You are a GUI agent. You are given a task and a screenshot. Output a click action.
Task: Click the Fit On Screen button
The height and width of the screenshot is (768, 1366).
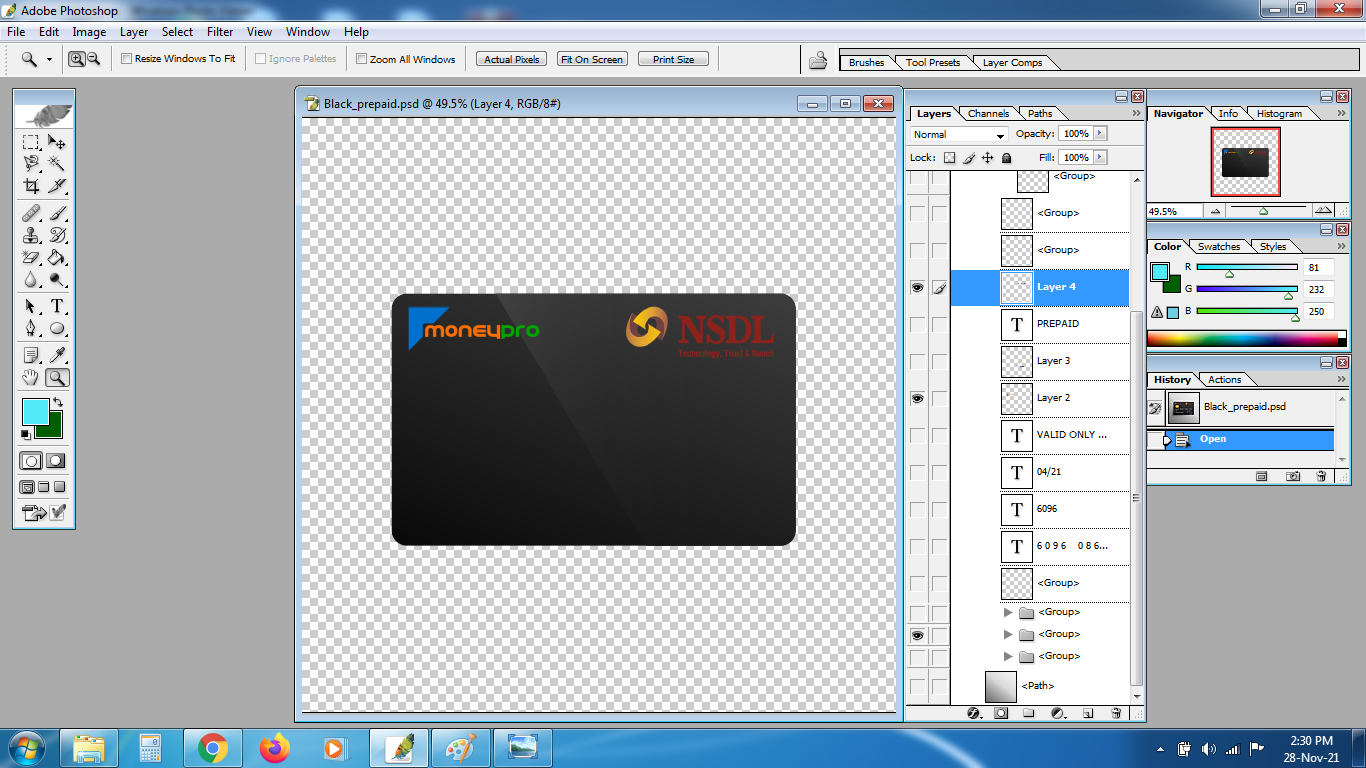click(592, 59)
